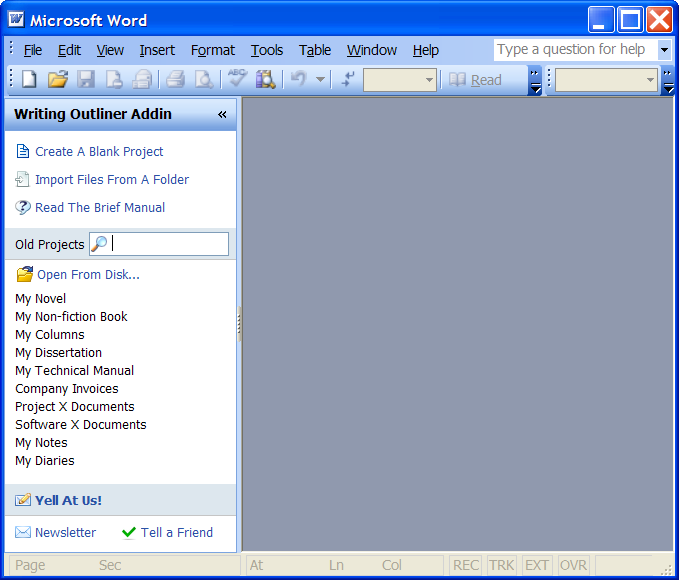Open the help question dropdown arrow
The width and height of the screenshot is (679, 580).
[x=664, y=50]
